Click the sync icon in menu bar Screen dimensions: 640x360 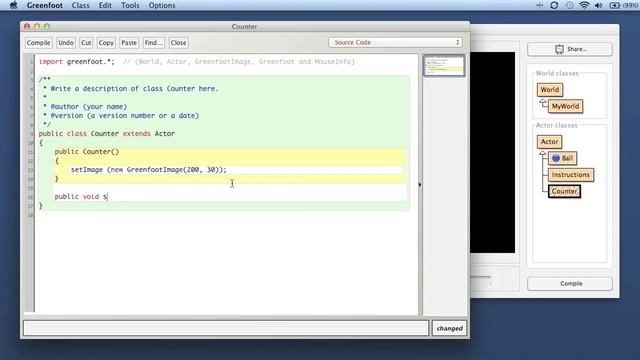pyautogui.click(x=554, y=5)
